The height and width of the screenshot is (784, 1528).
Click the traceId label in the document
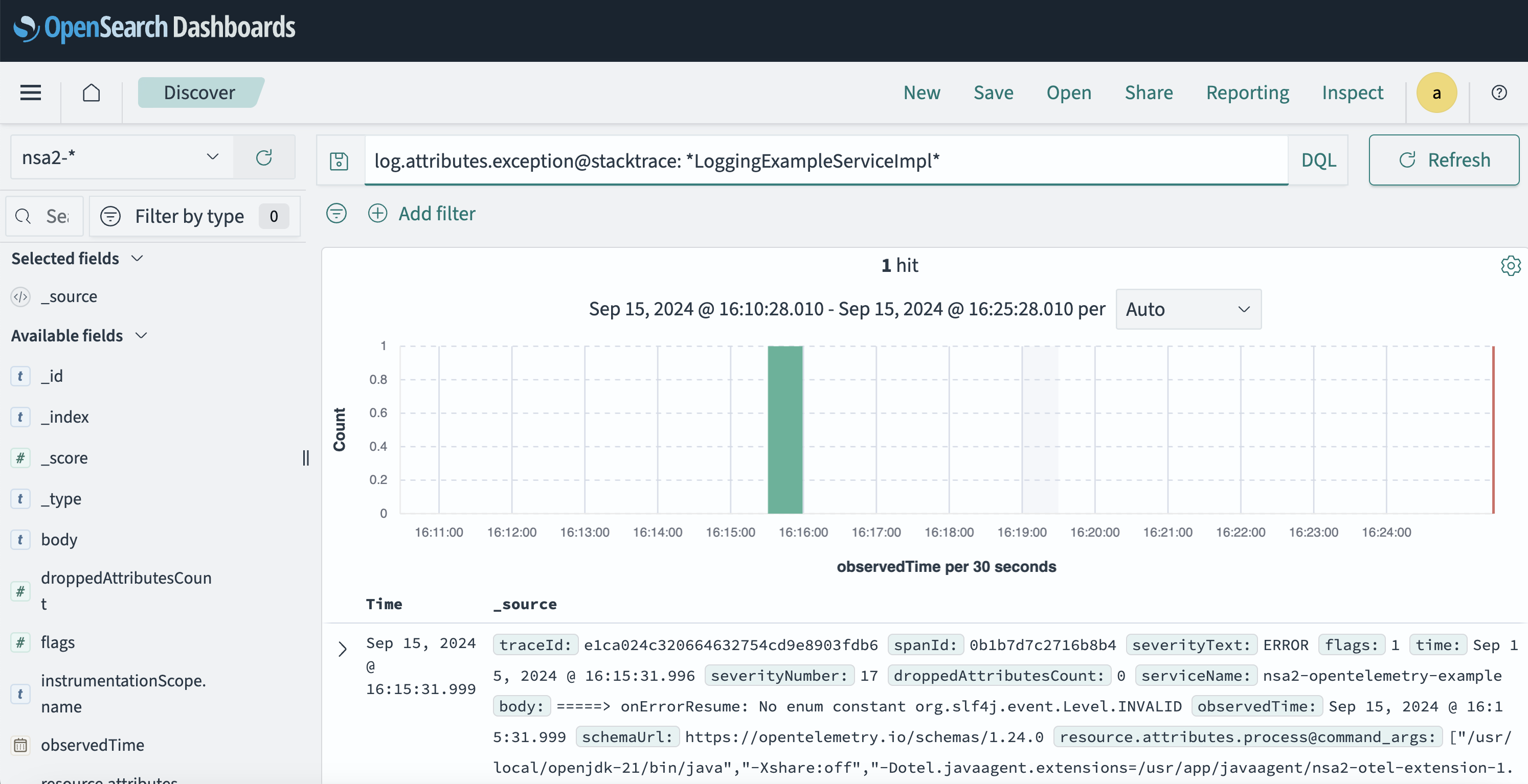click(x=535, y=645)
